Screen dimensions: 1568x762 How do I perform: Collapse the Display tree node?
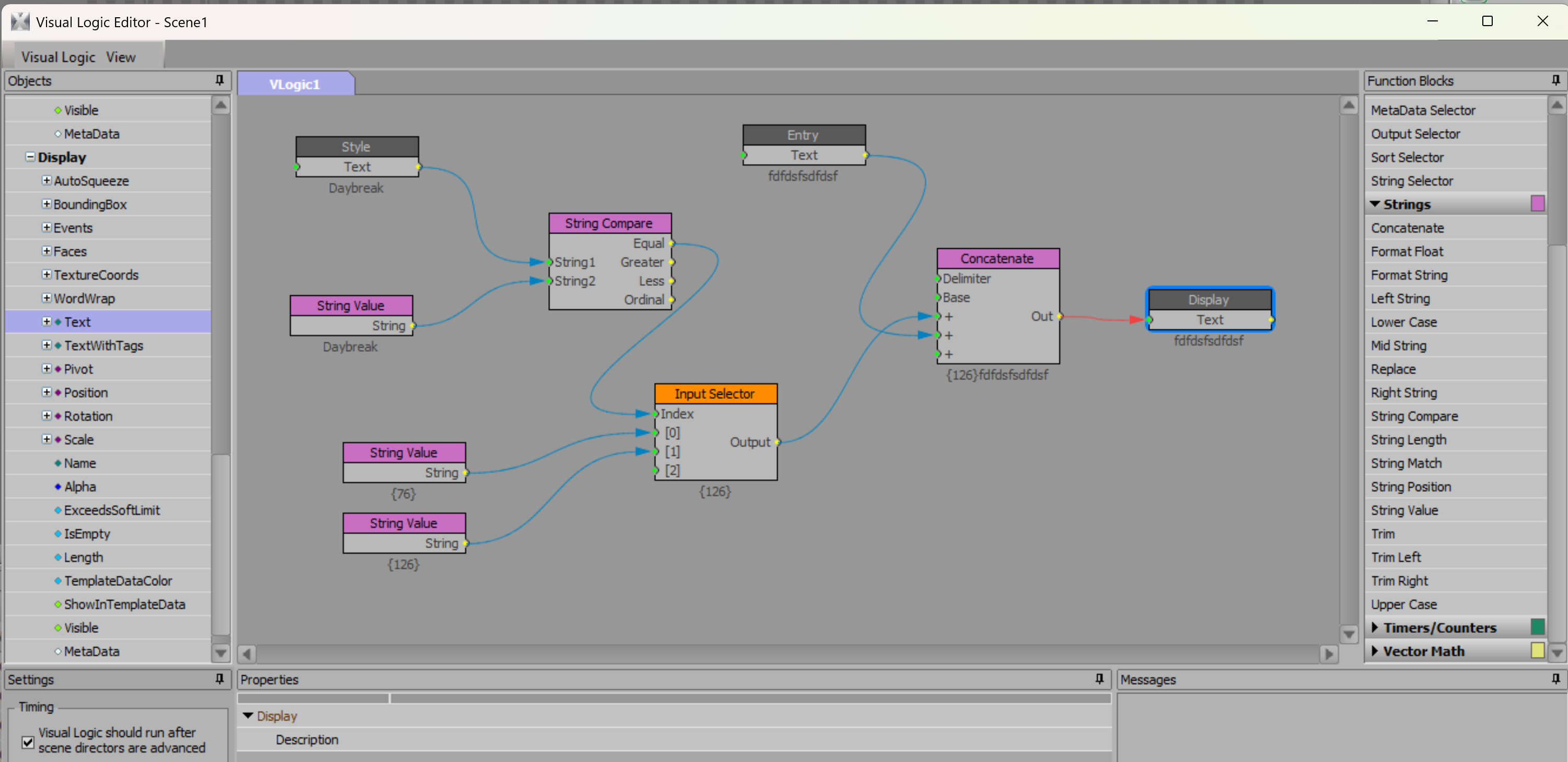[30, 157]
